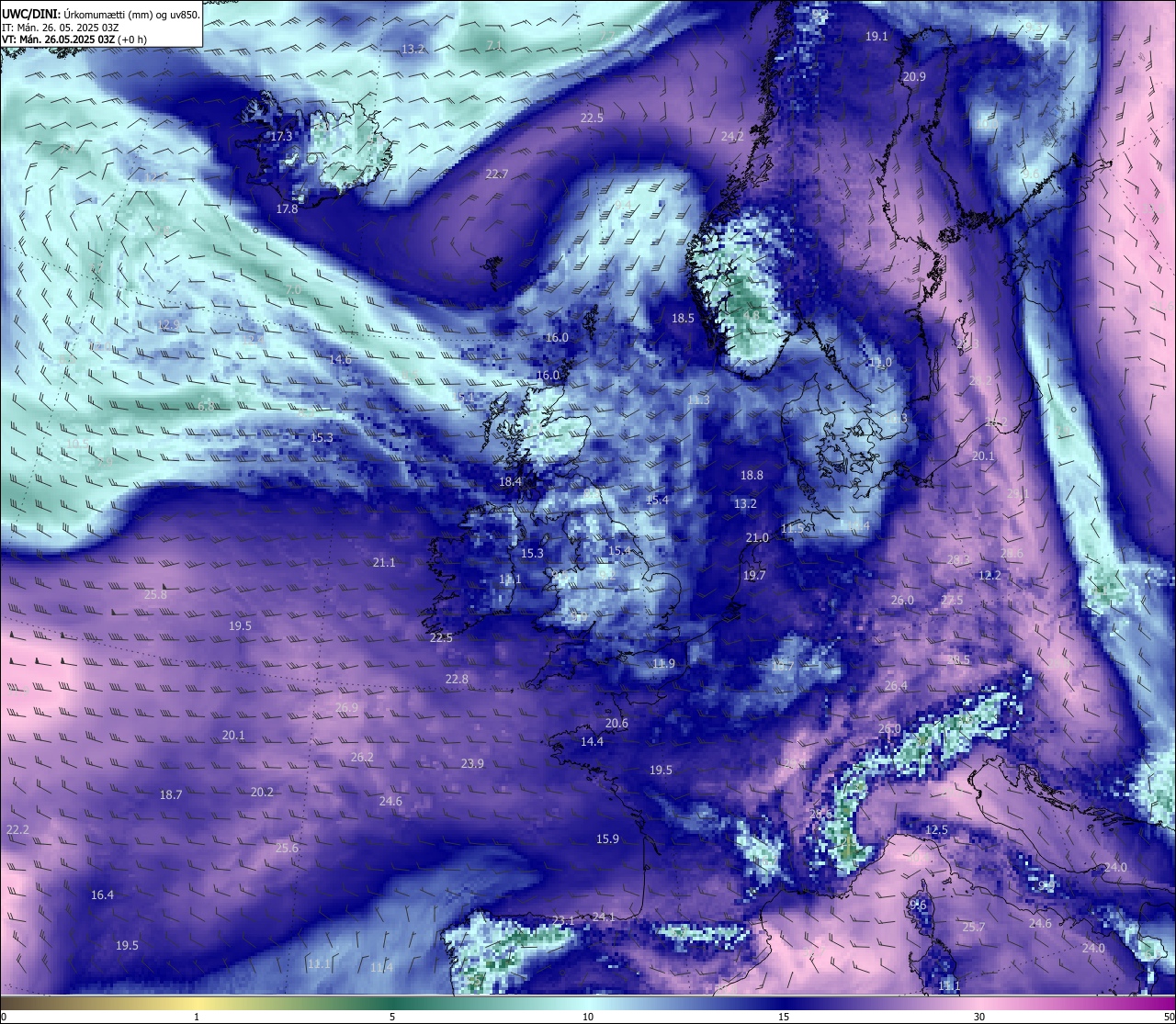Click the 23.1 value over northern Spain
The image size is (1176, 1024).
pos(563,921)
